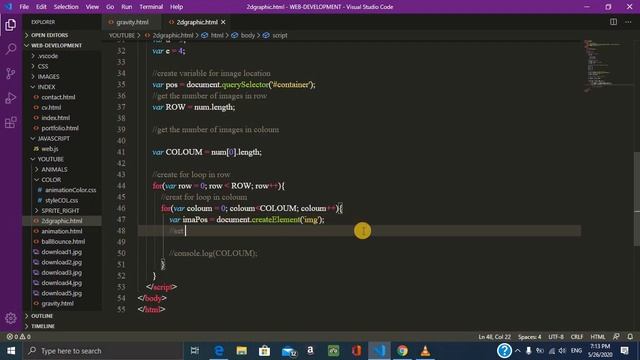Collapse the JAVASCRIPT folder
Image resolution: width=640 pixels, height=360 pixels.
[x=62, y=138]
